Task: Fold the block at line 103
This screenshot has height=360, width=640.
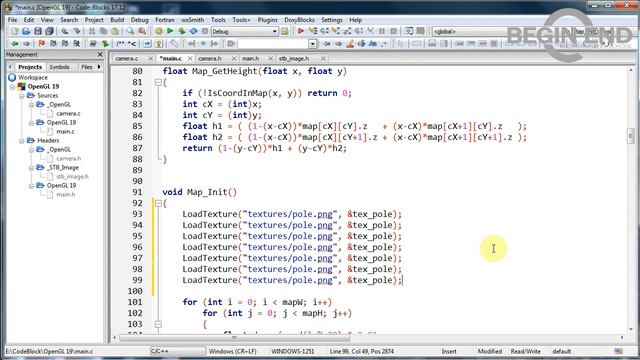Action: click(x=158, y=324)
